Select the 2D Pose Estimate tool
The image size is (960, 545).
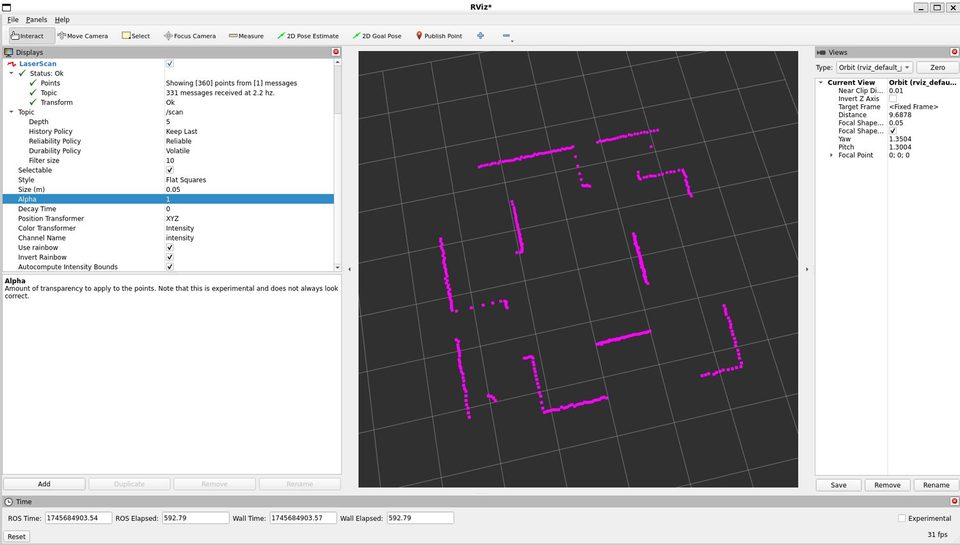308,36
